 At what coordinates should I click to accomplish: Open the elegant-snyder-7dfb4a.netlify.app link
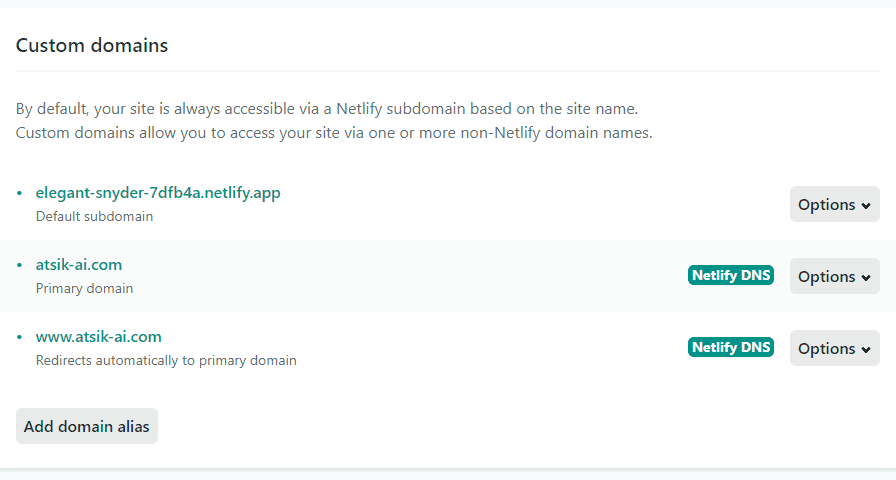158,193
